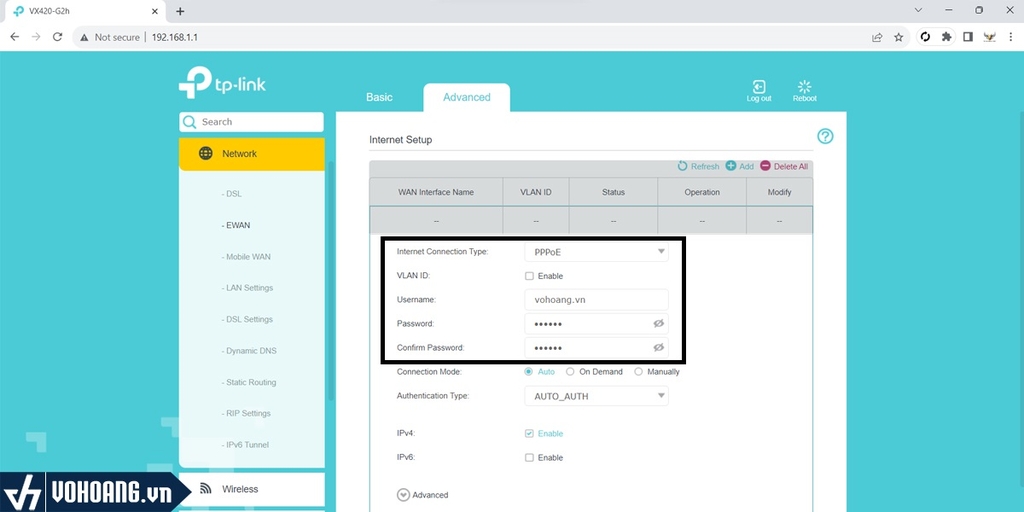Viewport: 1024px width, 512px height.
Task: Select On Demand connection mode
Action: point(570,372)
